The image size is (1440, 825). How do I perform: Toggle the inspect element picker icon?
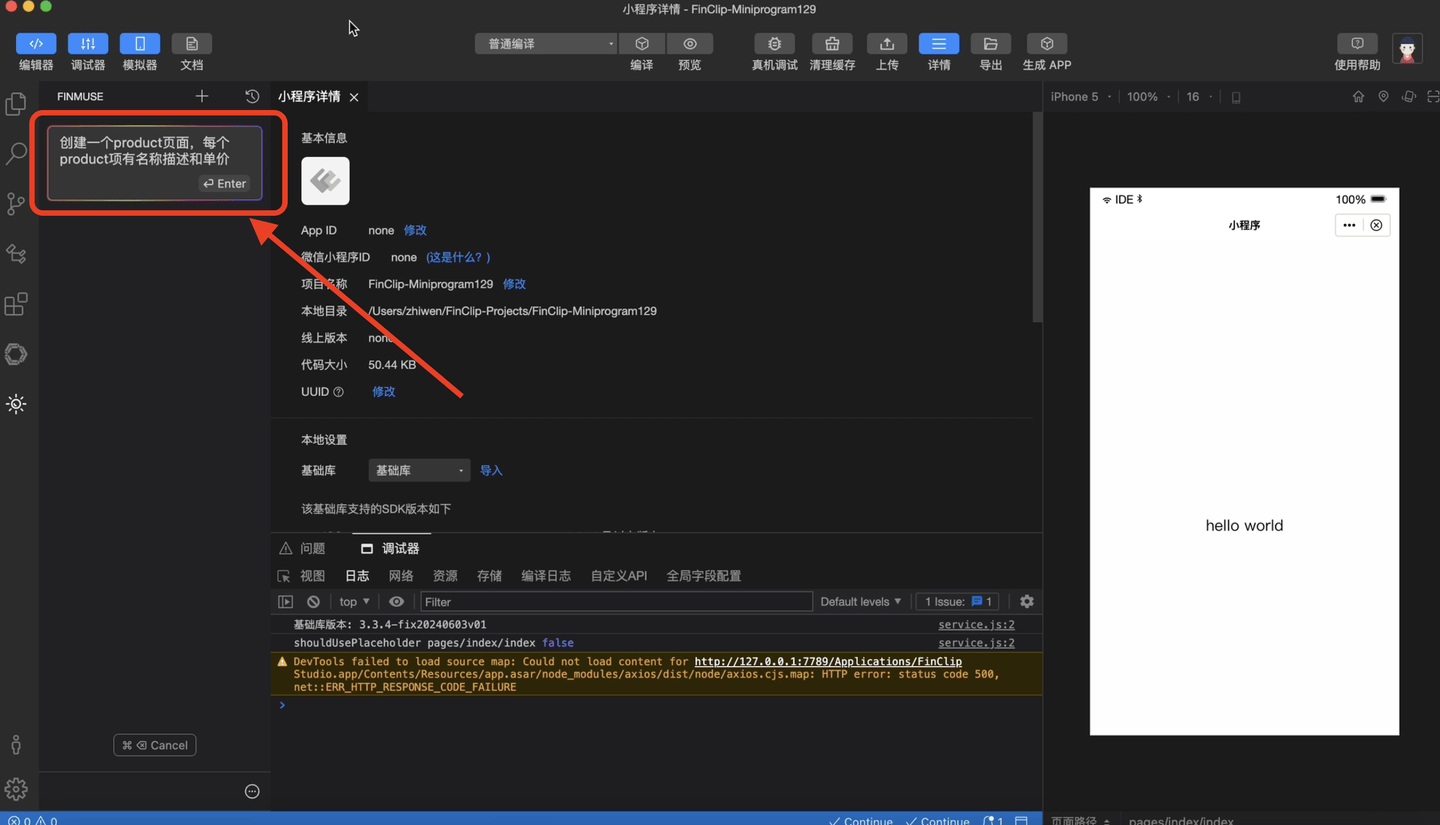click(x=284, y=576)
